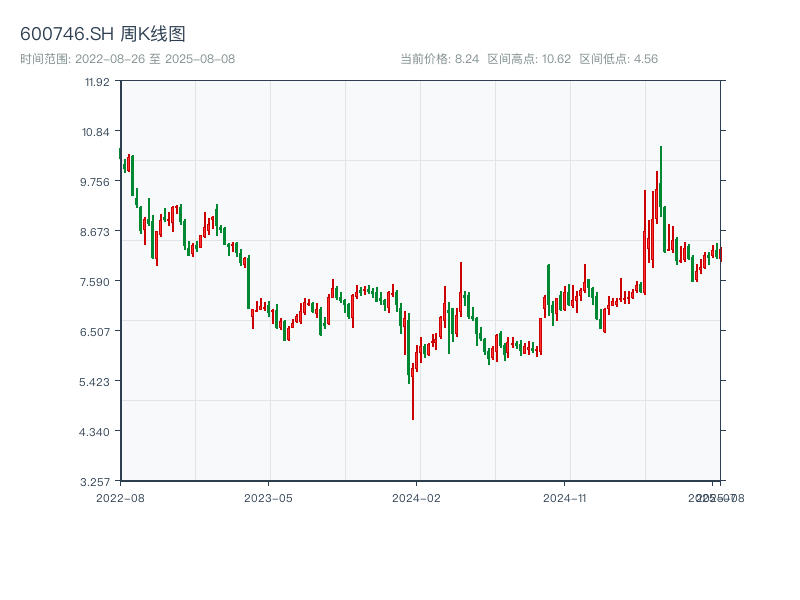Click the interval low 4.56 label

tap(618, 59)
